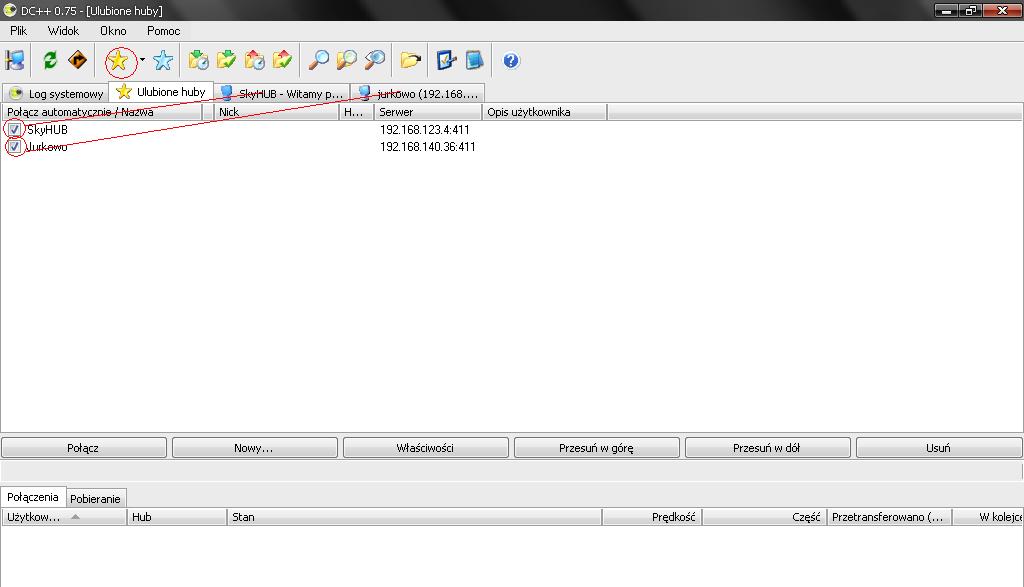
Task: Click the blue question mark help icon
Action: pos(511,61)
